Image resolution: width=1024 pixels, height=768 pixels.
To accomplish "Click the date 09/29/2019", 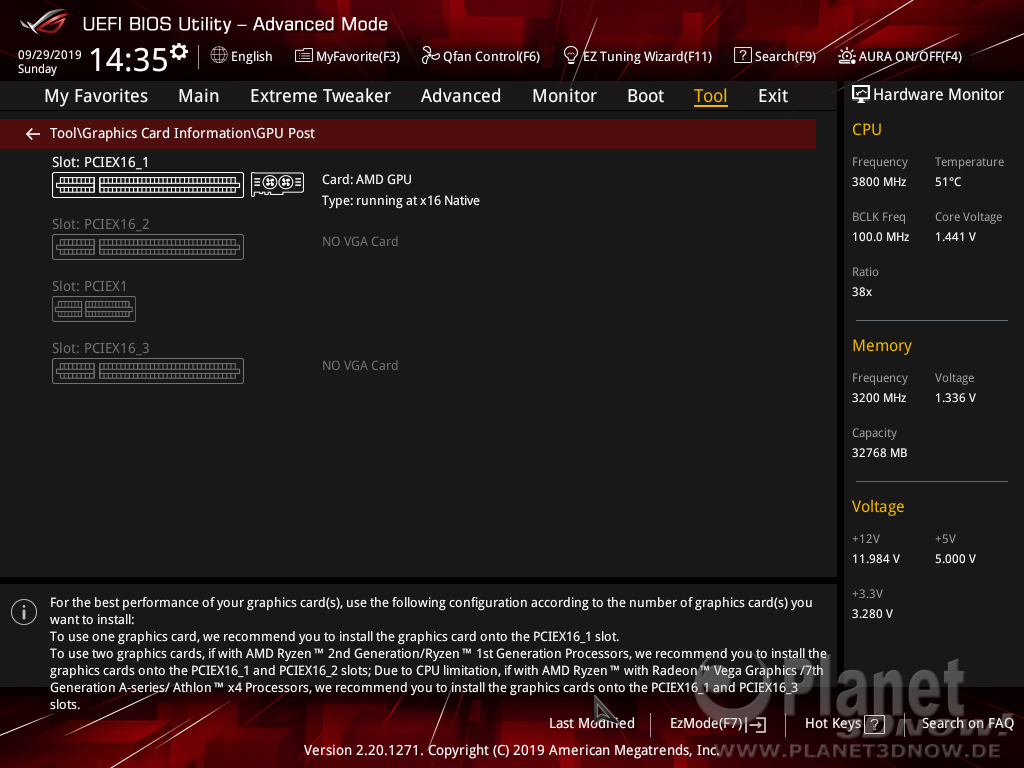I will pyautogui.click(x=50, y=55).
